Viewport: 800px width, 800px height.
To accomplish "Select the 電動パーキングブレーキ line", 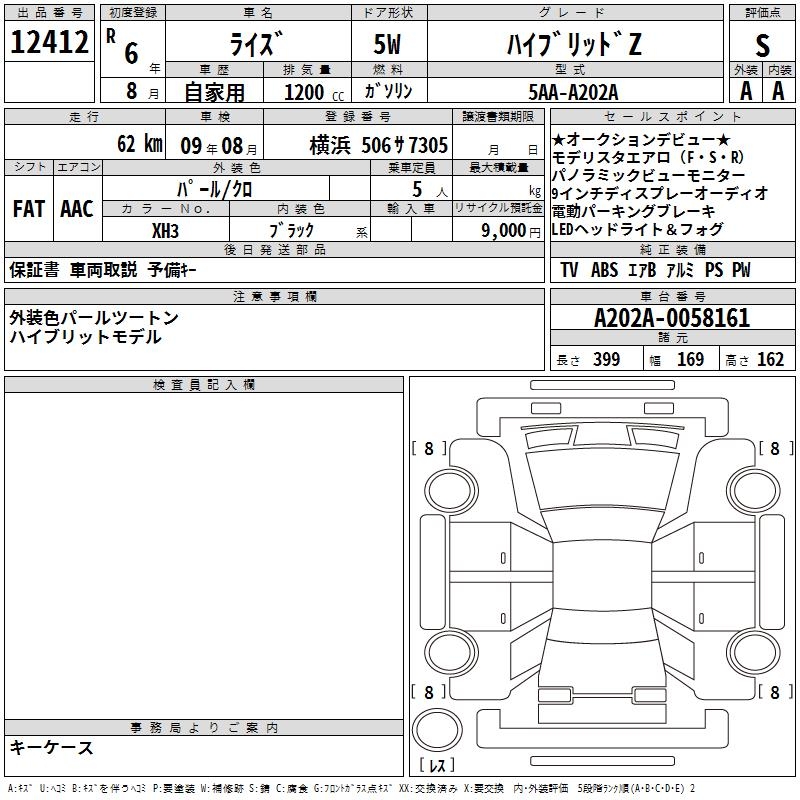I will click(x=634, y=211).
